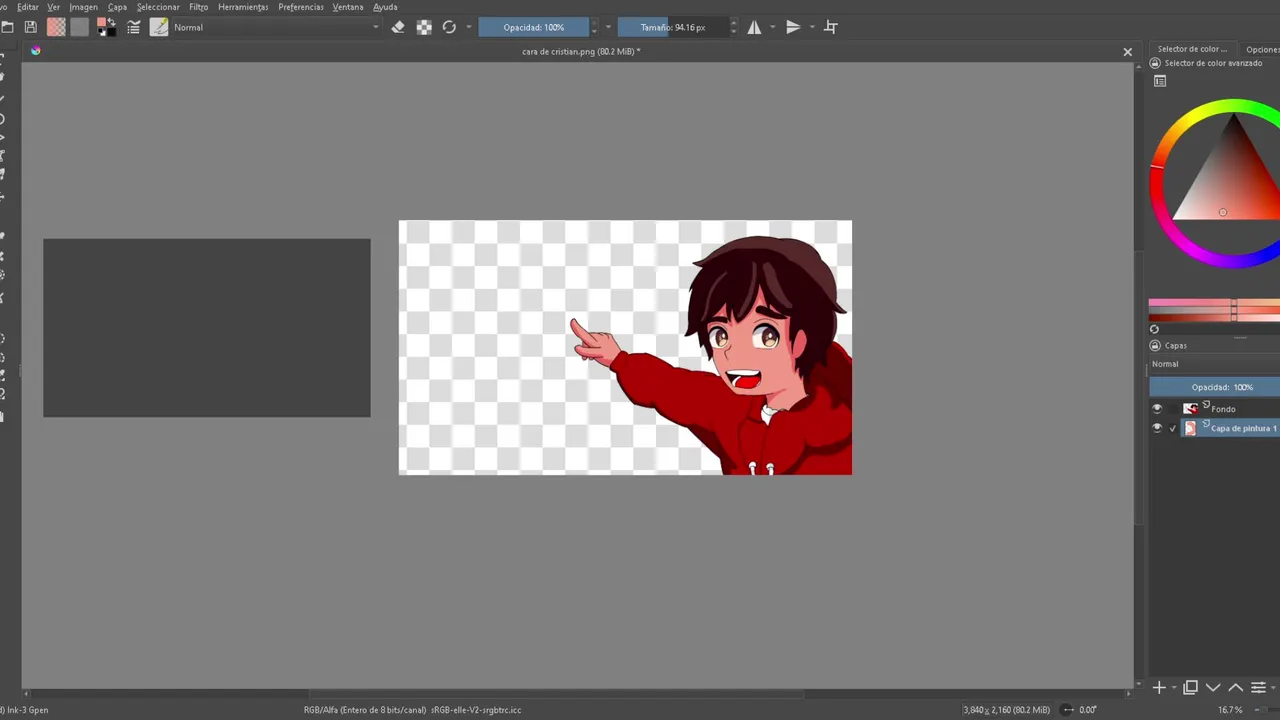Viewport: 1280px width, 720px height.
Task: Open the Filtro menu
Action: pos(198,7)
